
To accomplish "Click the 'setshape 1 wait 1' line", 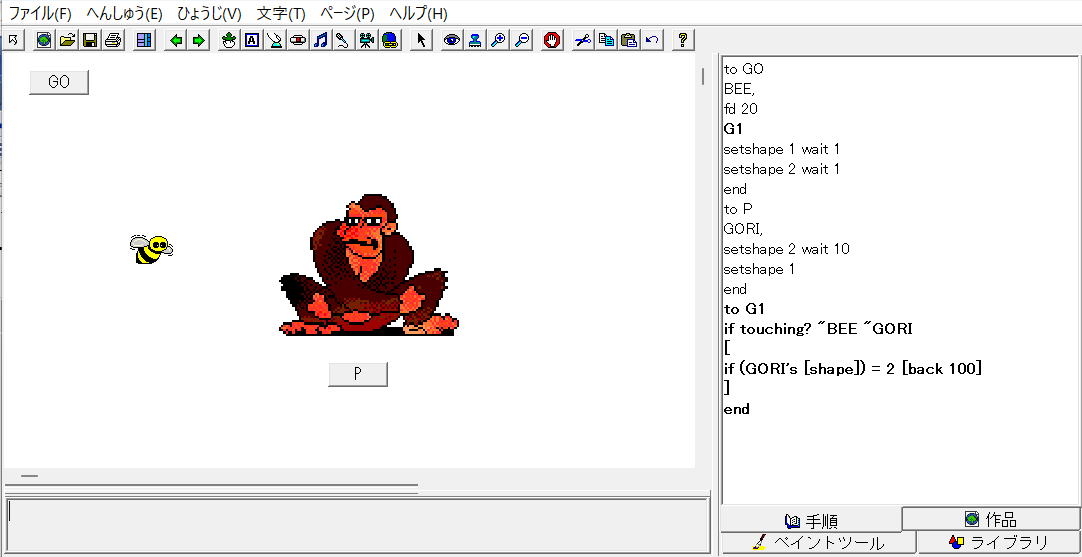I will click(x=782, y=149).
